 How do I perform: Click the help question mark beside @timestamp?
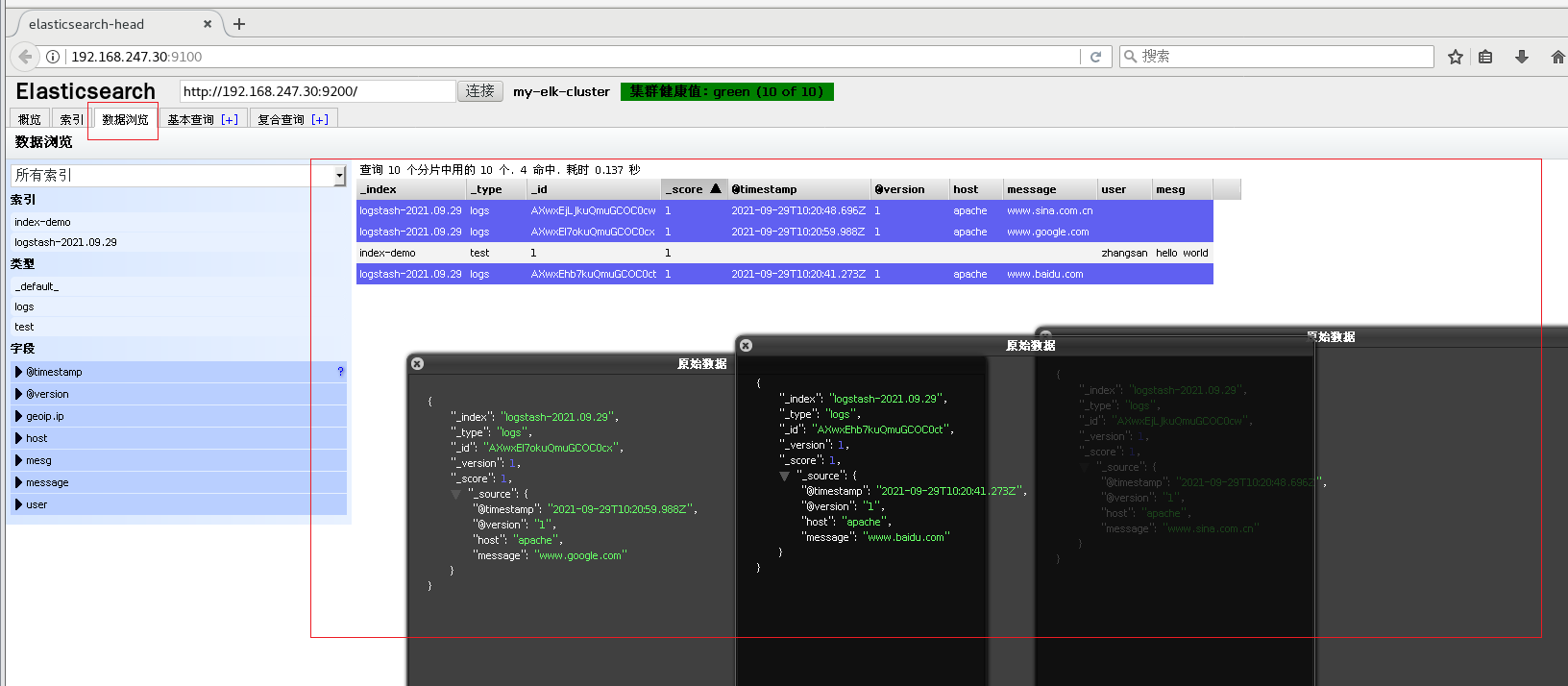[x=340, y=372]
